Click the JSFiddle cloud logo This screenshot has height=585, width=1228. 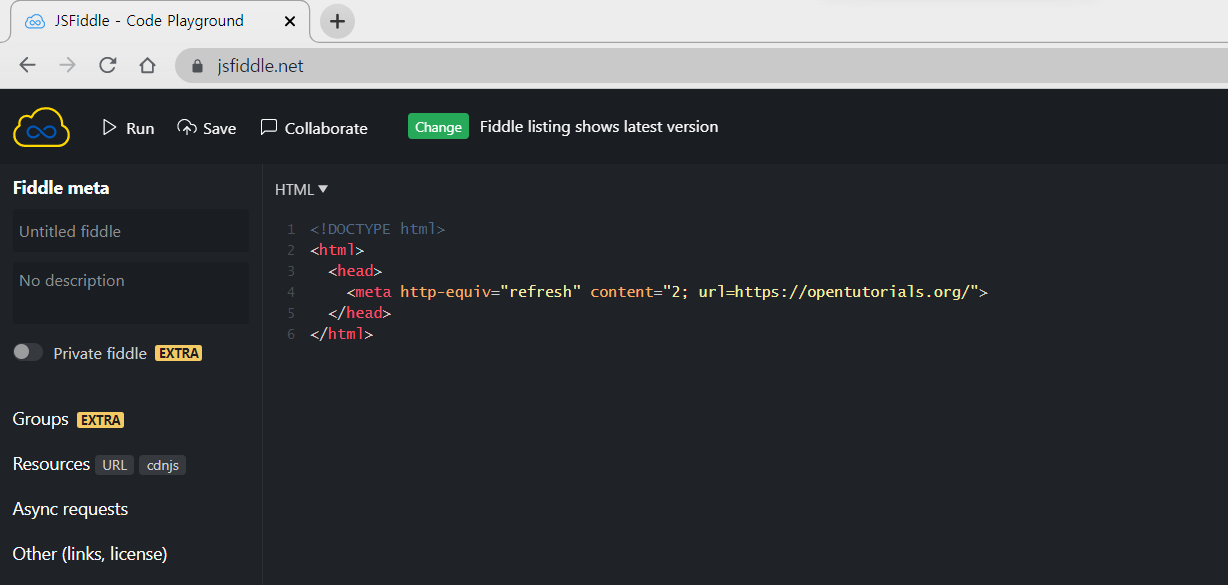click(41, 127)
